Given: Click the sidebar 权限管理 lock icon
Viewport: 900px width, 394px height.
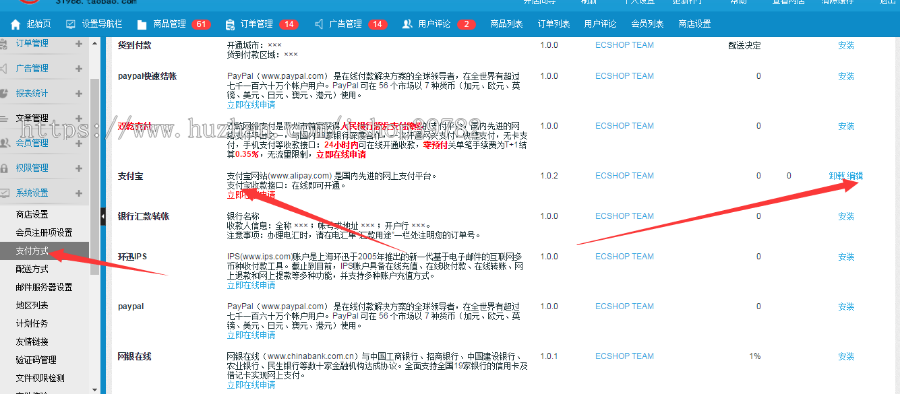Looking at the screenshot, I should tap(5, 168).
